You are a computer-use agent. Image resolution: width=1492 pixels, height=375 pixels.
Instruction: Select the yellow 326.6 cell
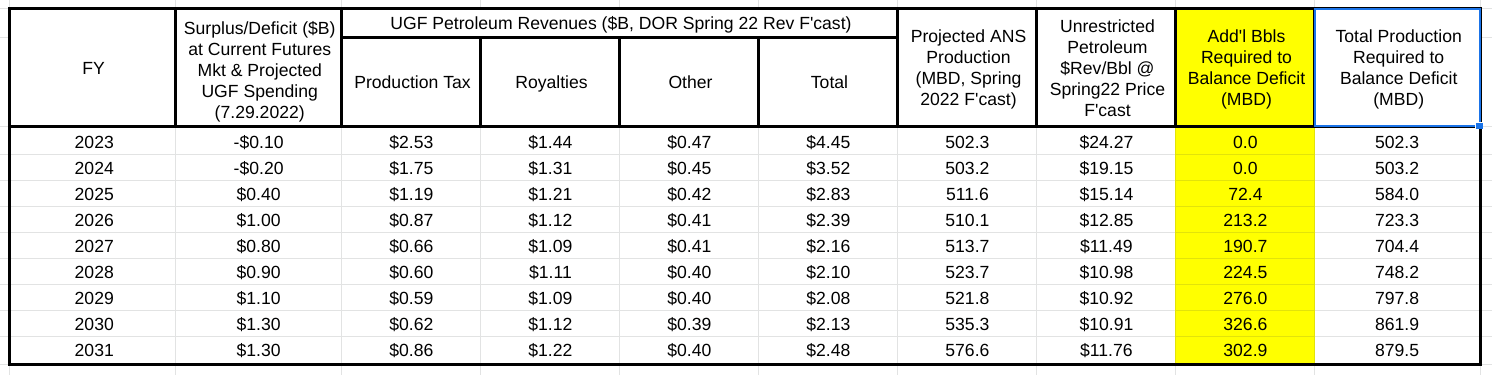click(x=1245, y=323)
